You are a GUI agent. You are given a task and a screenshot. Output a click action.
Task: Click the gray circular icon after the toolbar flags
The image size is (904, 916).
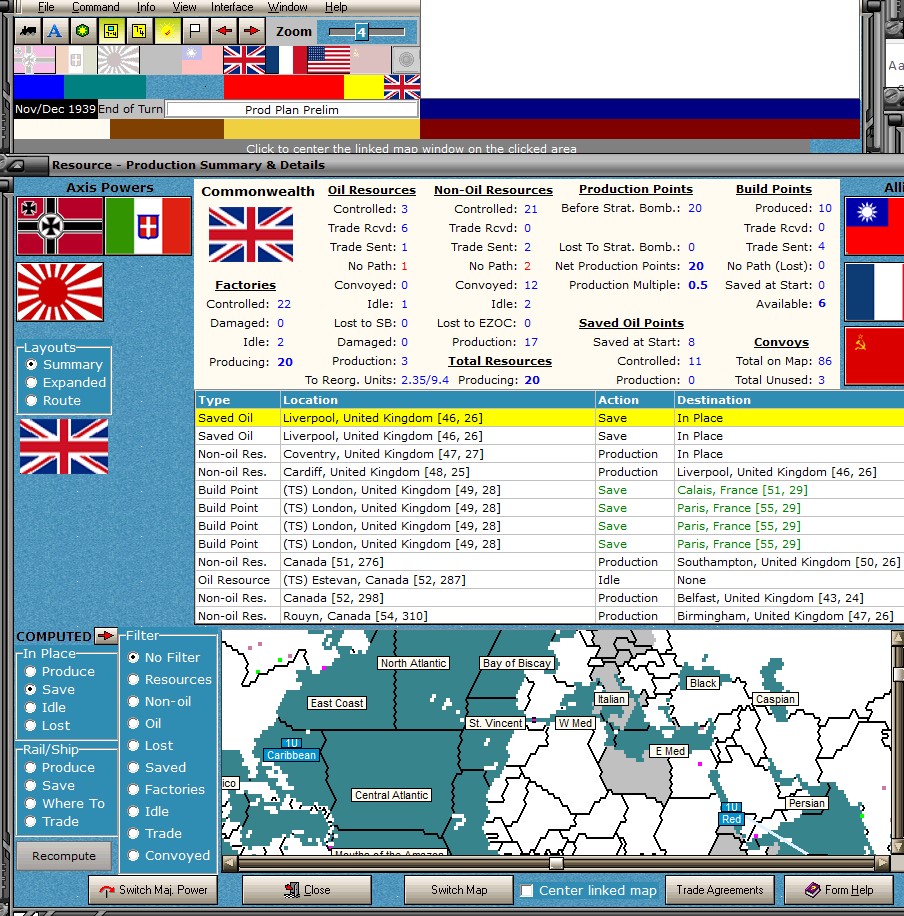tap(406, 60)
